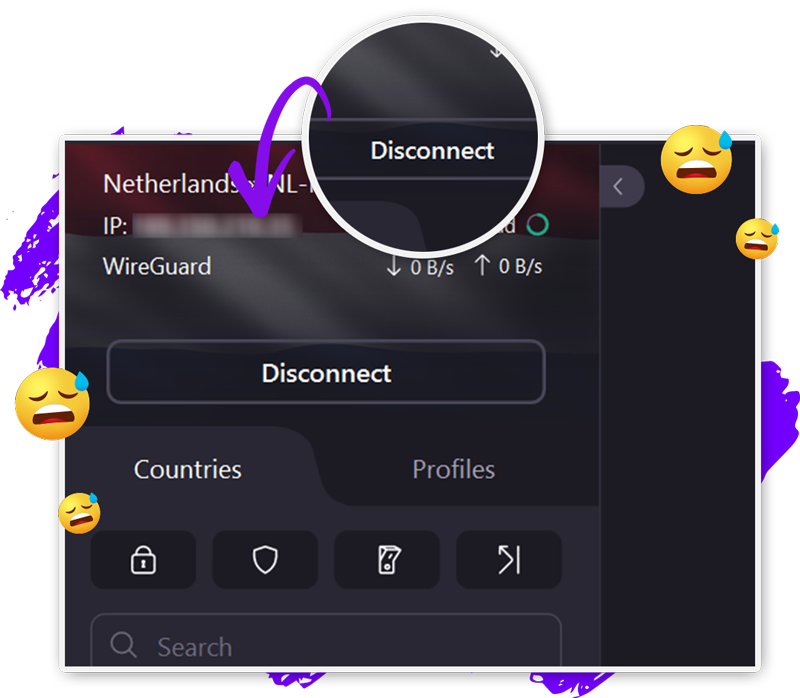Click the download speed down arrow
800x698 pixels.
393,266
